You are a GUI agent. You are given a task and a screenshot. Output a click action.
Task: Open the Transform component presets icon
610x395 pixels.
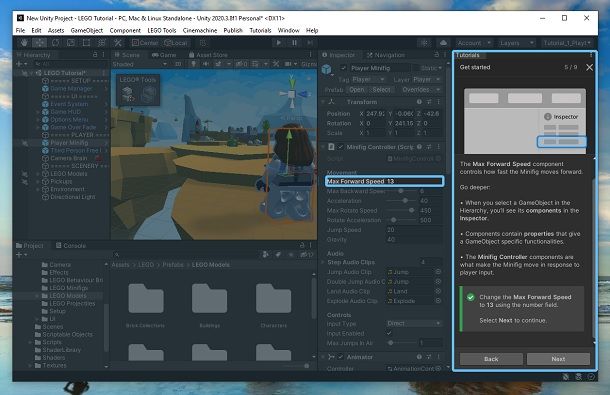[x=429, y=102]
